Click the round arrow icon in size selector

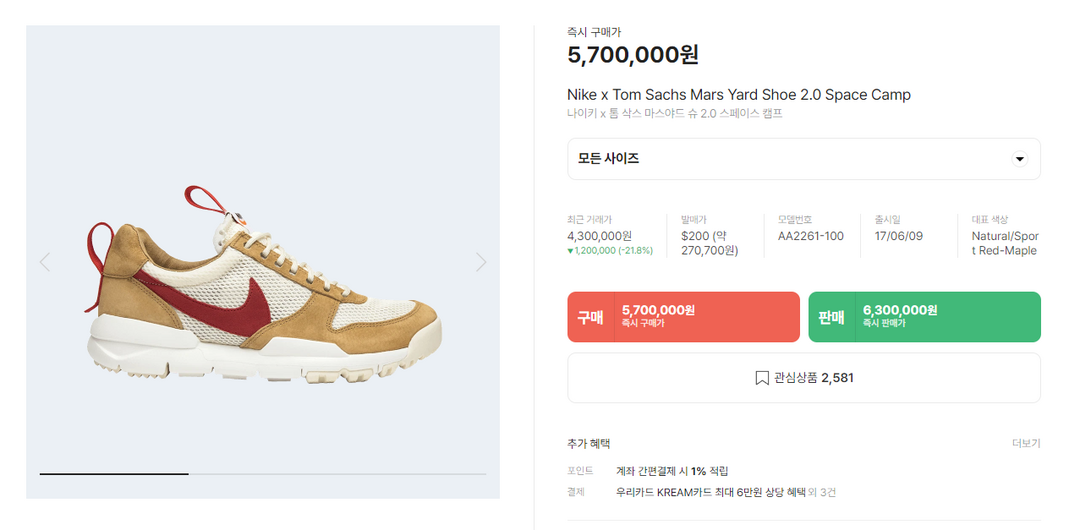click(x=1019, y=159)
